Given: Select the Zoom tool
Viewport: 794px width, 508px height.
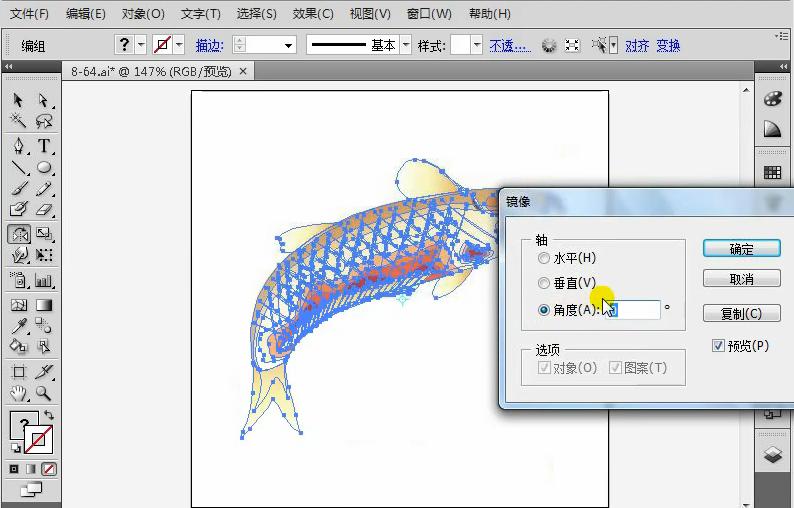Looking at the screenshot, I should pos(44,393).
